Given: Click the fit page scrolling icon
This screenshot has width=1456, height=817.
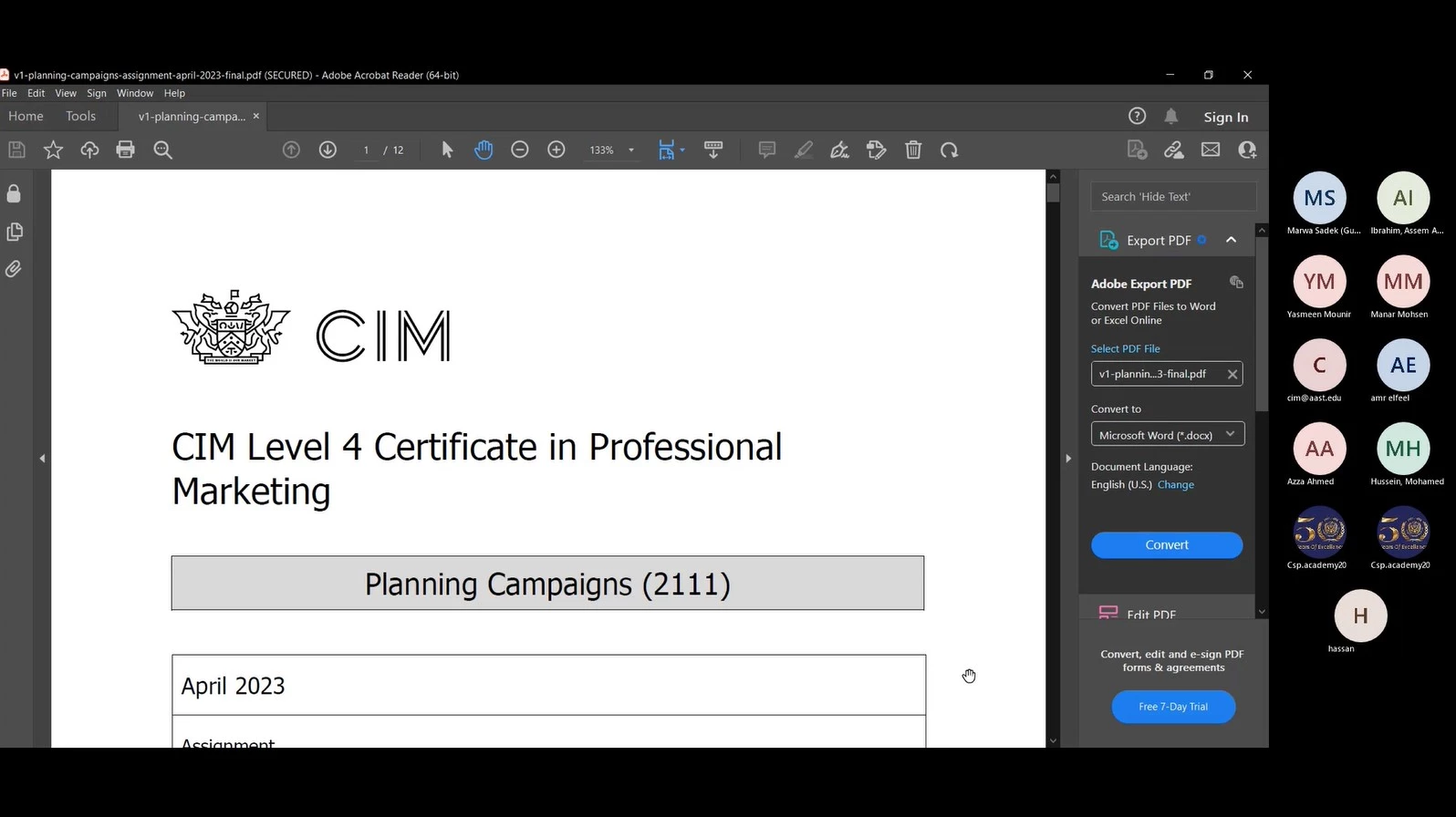Looking at the screenshot, I should pos(667,150).
